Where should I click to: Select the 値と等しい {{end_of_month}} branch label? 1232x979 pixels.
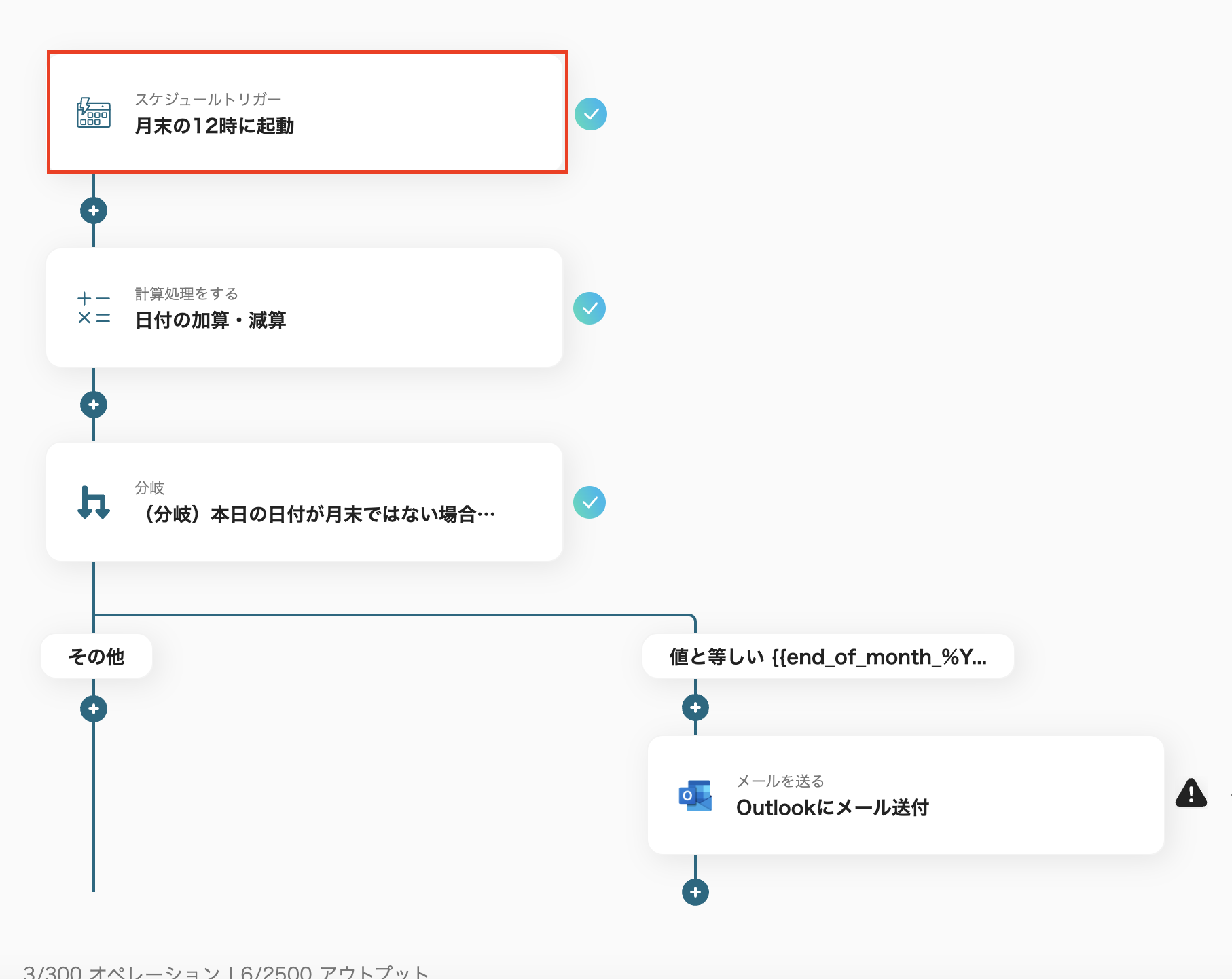[x=827, y=655]
